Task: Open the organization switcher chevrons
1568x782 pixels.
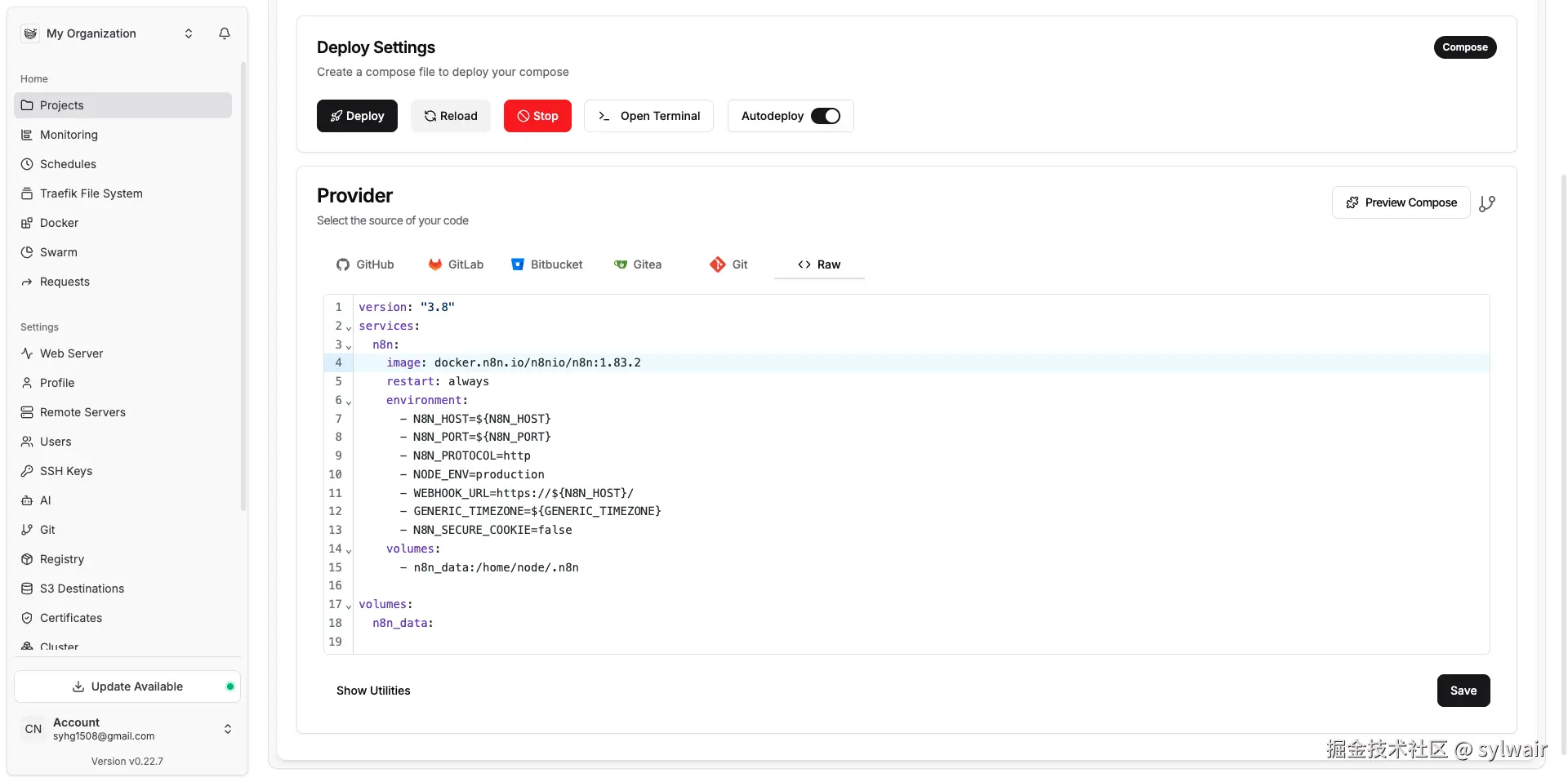Action: pos(189,33)
